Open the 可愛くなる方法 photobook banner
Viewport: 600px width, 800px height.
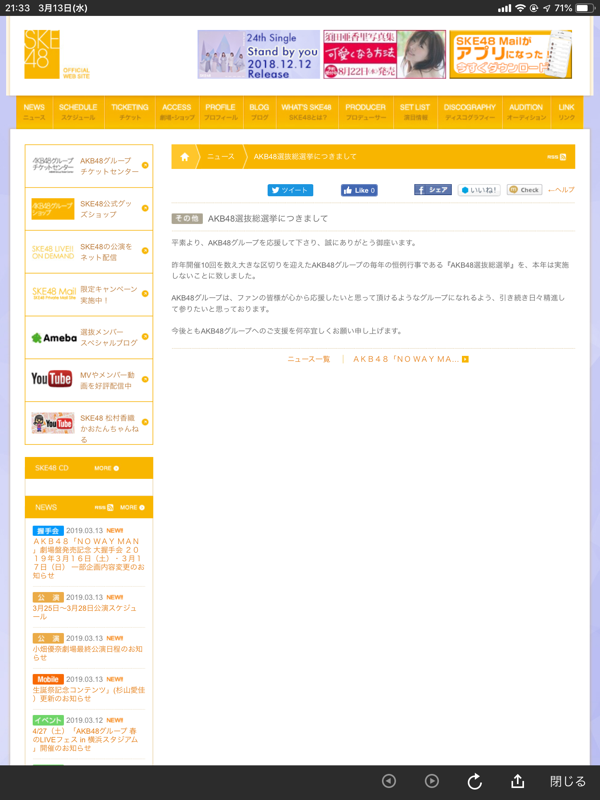pyautogui.click(x=384, y=54)
